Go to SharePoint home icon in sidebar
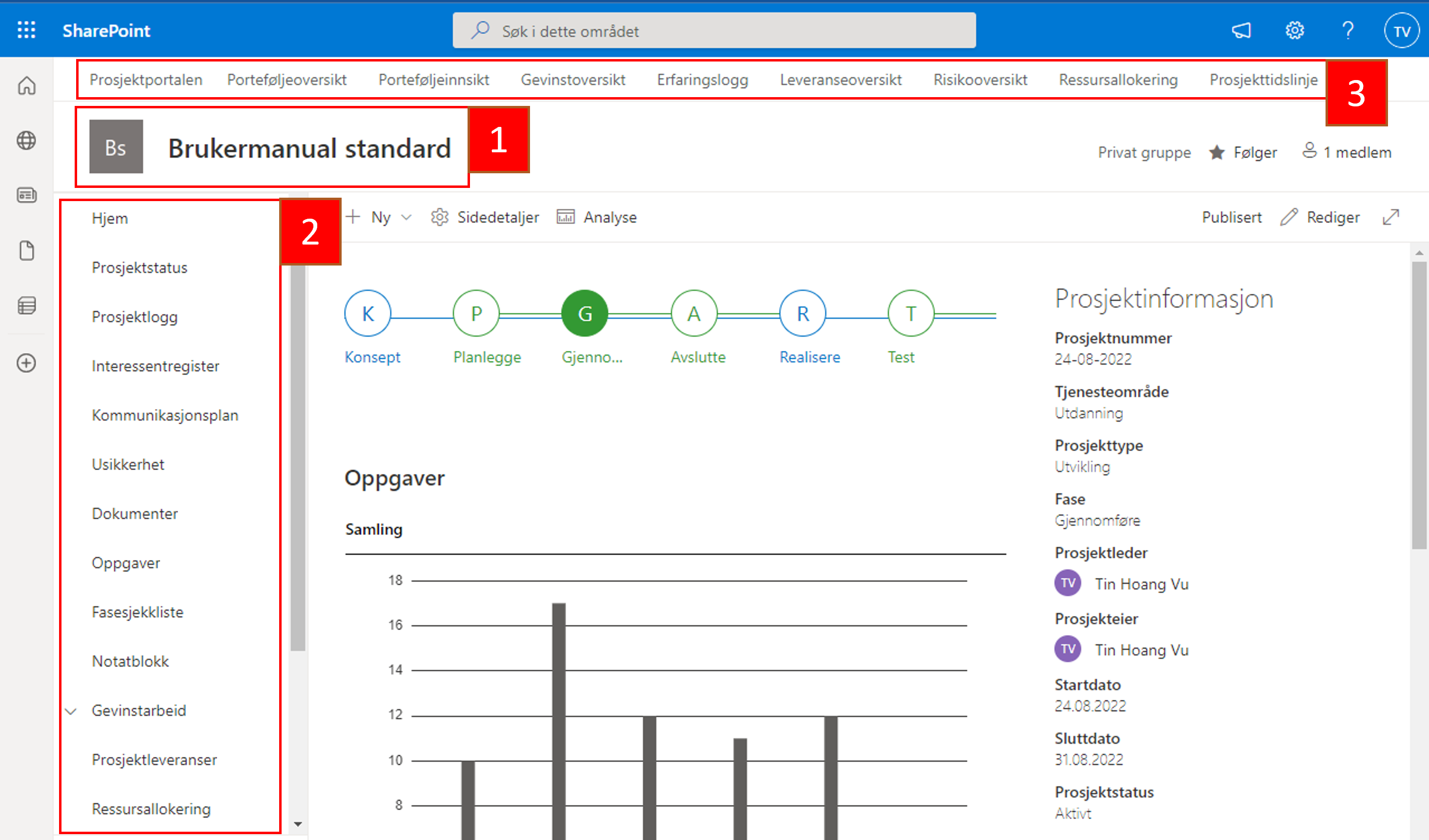The image size is (1429, 840). pyautogui.click(x=27, y=85)
